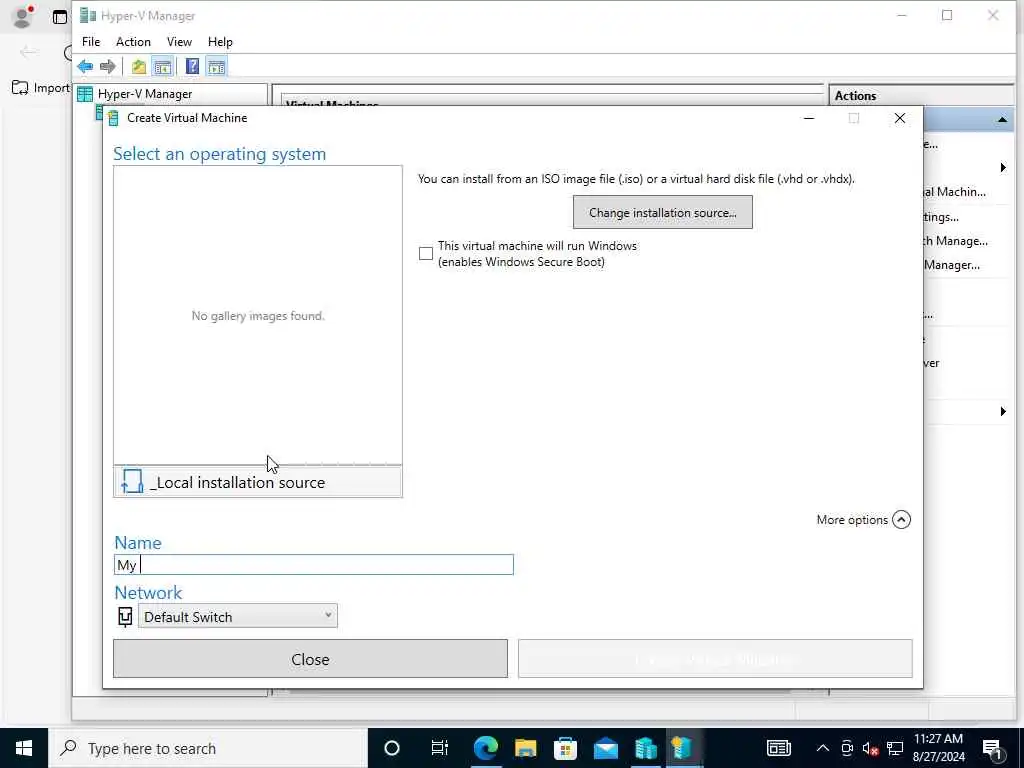
Task: Open Mail app from the taskbar
Action: click(x=606, y=748)
